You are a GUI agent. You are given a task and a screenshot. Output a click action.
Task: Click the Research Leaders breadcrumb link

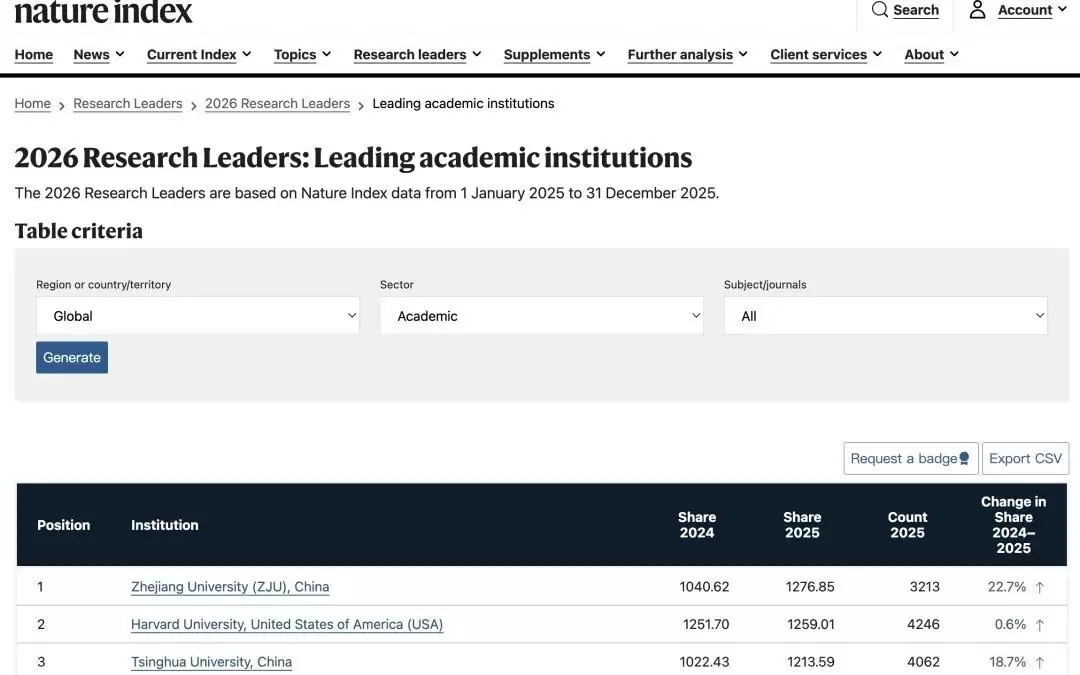tap(127, 103)
